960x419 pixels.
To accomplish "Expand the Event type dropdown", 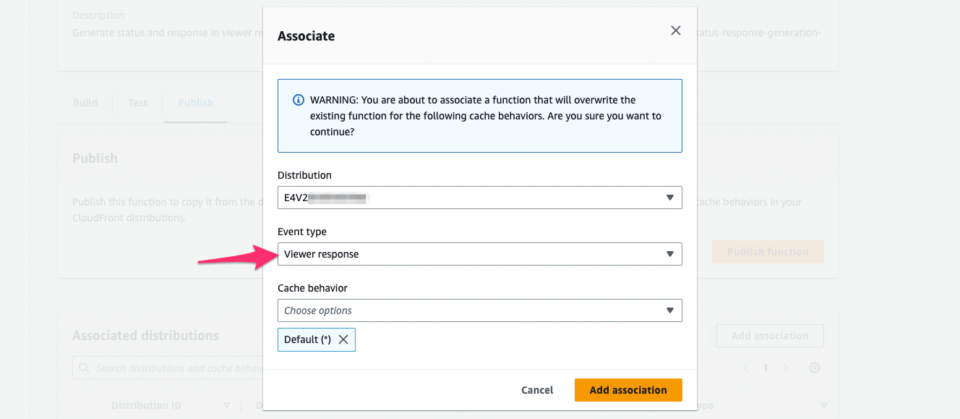I will (x=480, y=254).
